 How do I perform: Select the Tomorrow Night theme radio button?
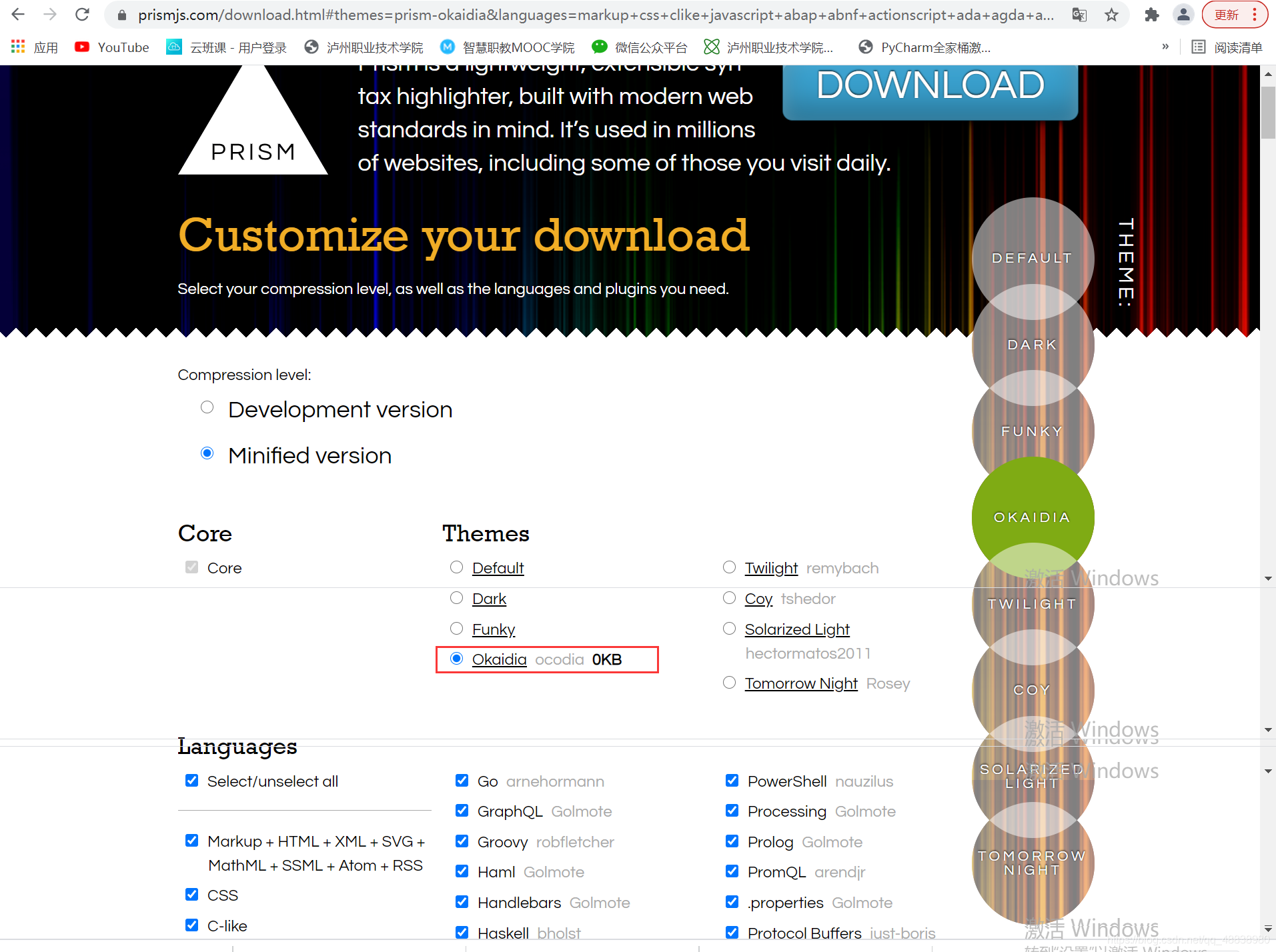(x=729, y=682)
